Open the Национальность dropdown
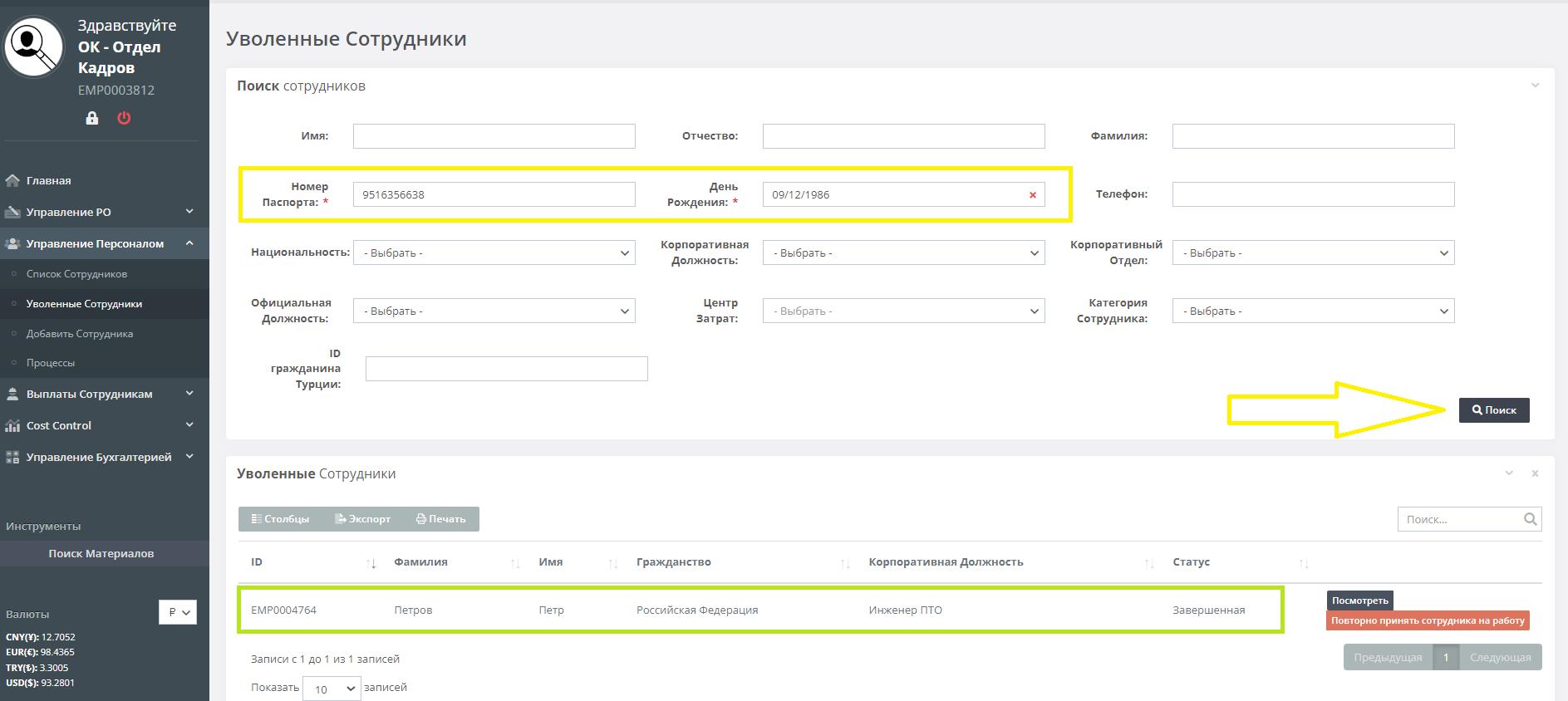This screenshot has width=1568, height=701. tap(494, 252)
